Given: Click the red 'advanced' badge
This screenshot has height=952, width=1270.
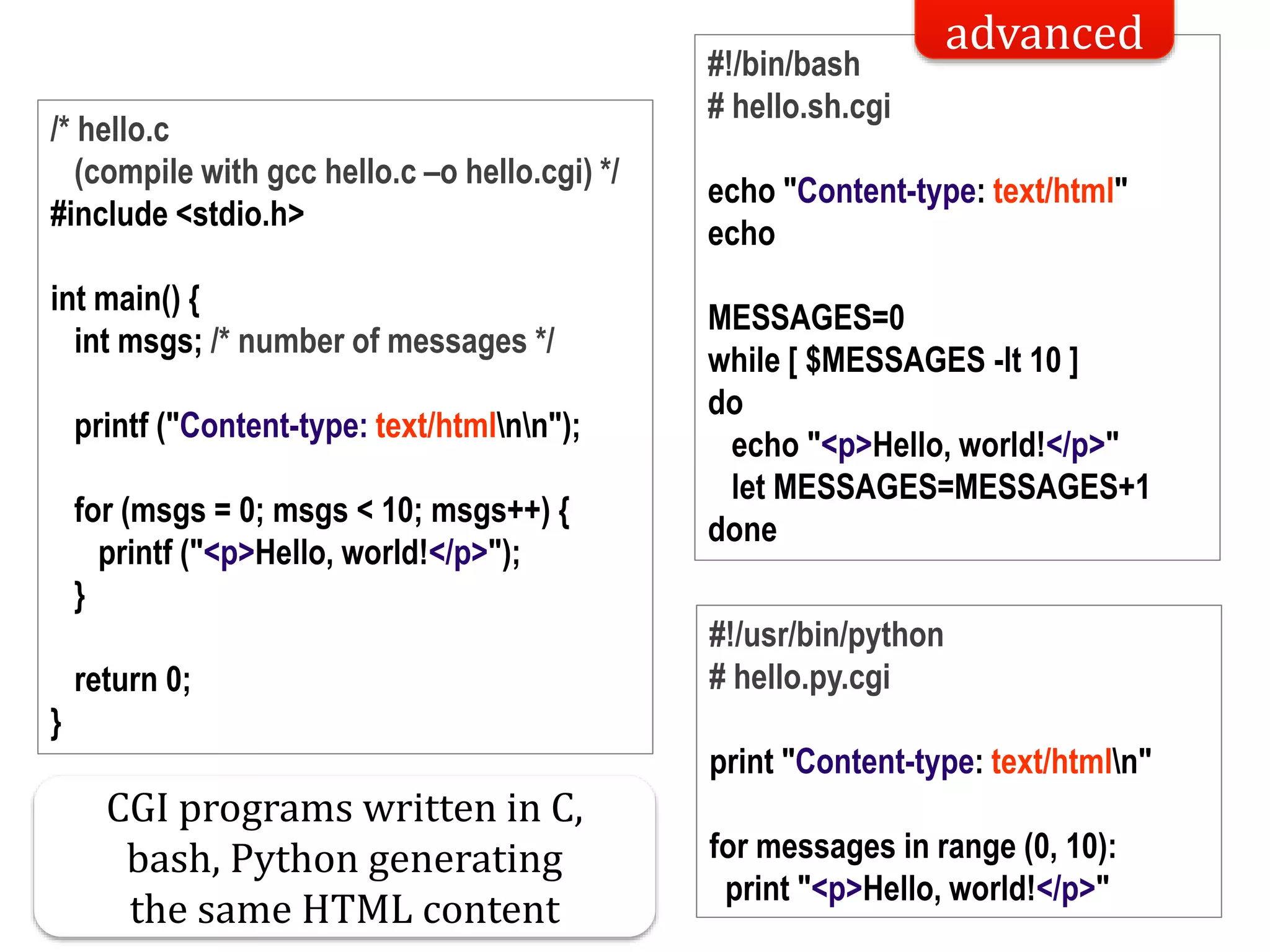Looking at the screenshot, I should [1044, 32].
